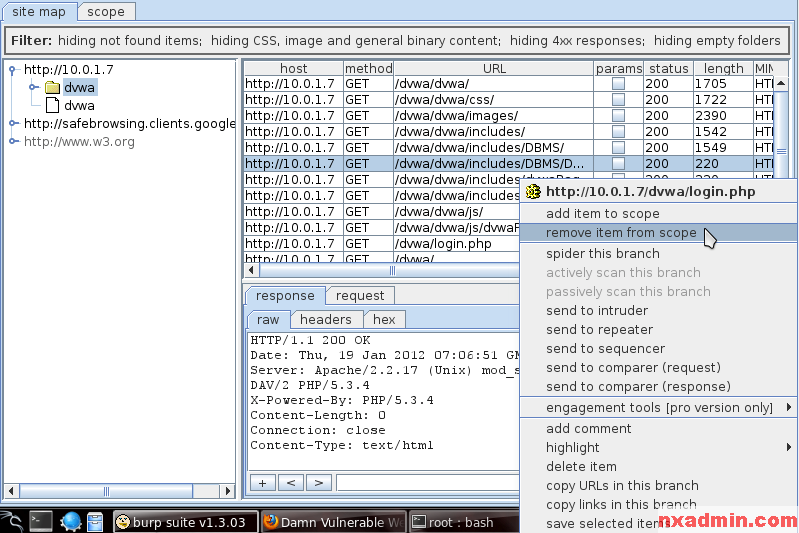The width and height of the screenshot is (799, 533).
Task: Open the blue globe browser icon in taskbar
Action: (x=70, y=521)
